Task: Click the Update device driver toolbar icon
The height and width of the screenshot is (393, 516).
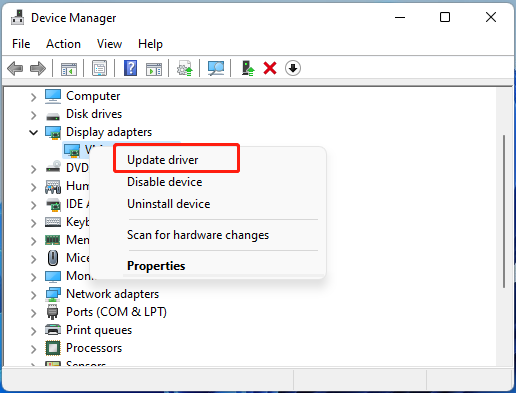Action: pyautogui.click(x=185, y=68)
